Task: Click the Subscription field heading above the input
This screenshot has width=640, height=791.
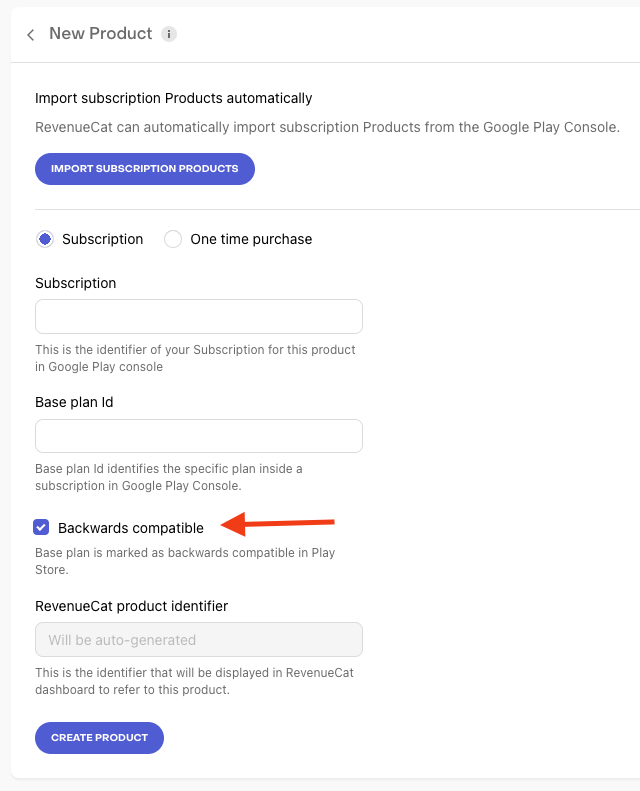Action: click(x=75, y=283)
